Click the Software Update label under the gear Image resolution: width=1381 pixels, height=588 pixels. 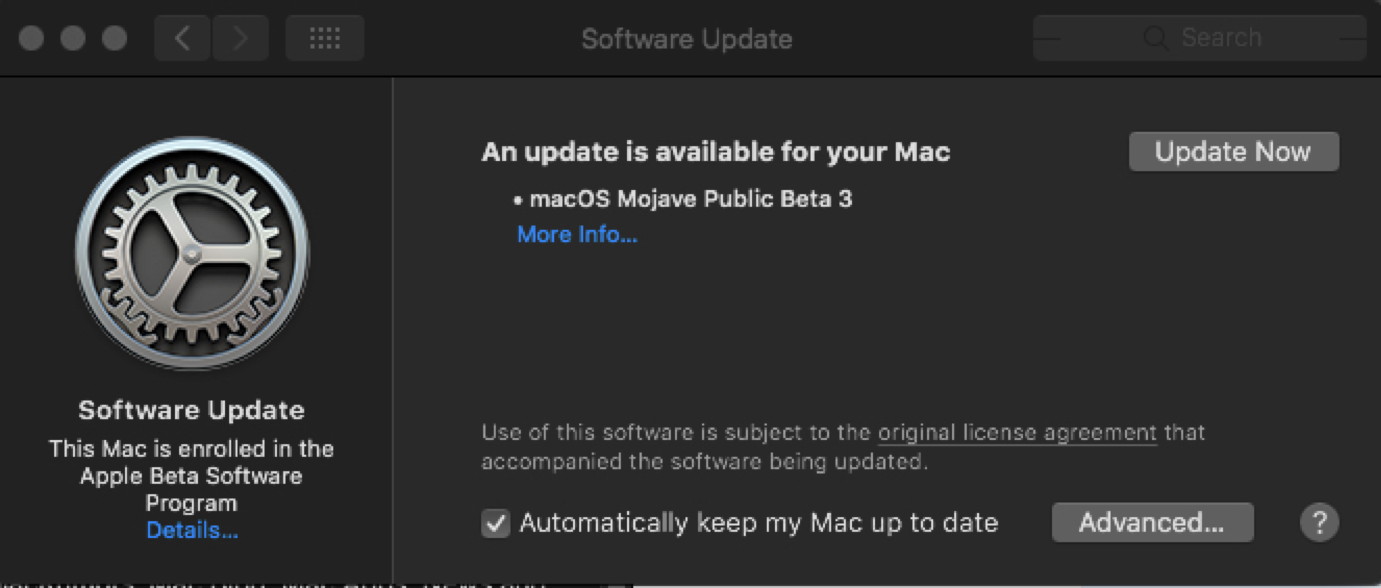tap(191, 410)
